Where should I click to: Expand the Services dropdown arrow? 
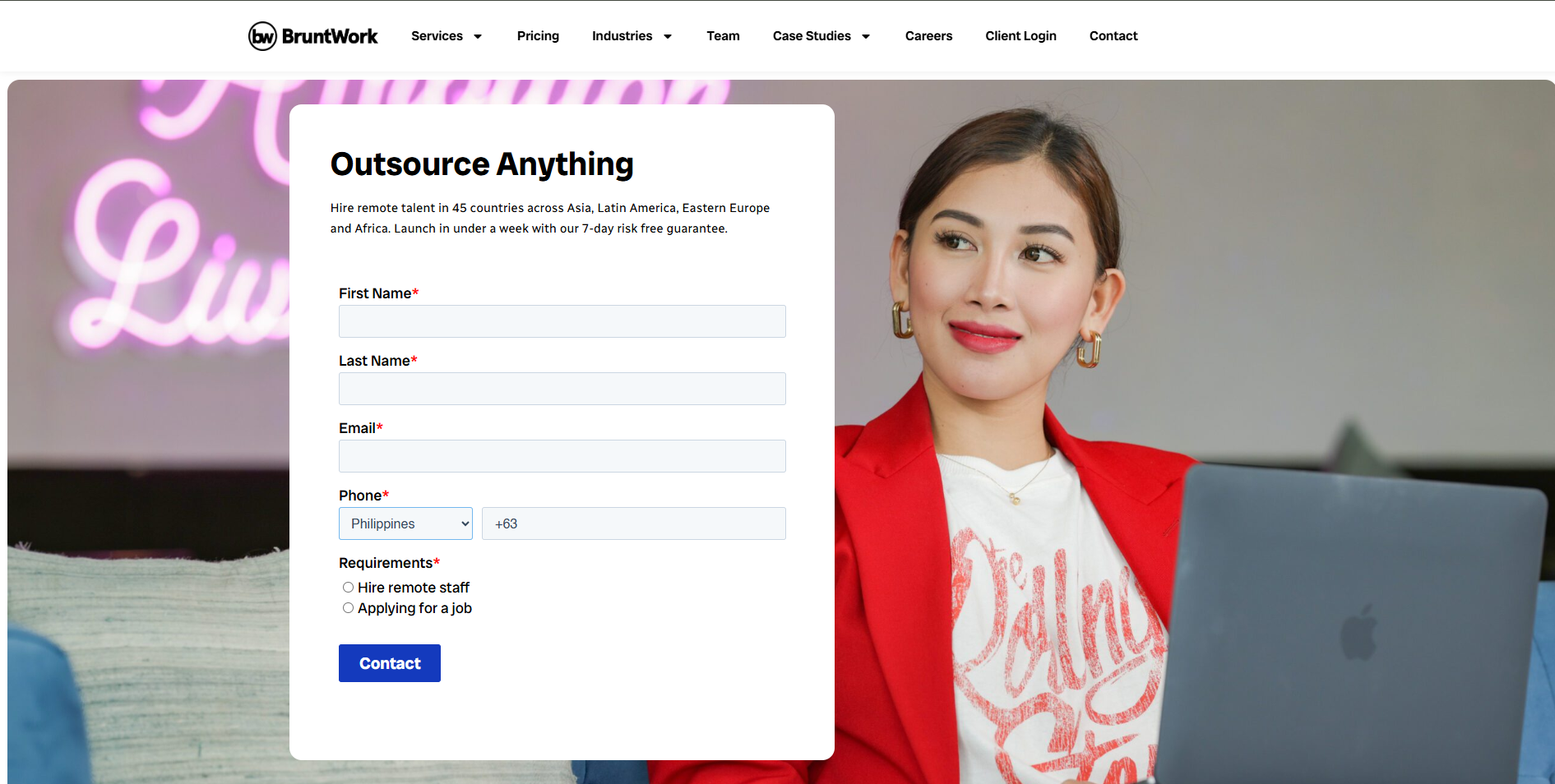tap(478, 36)
